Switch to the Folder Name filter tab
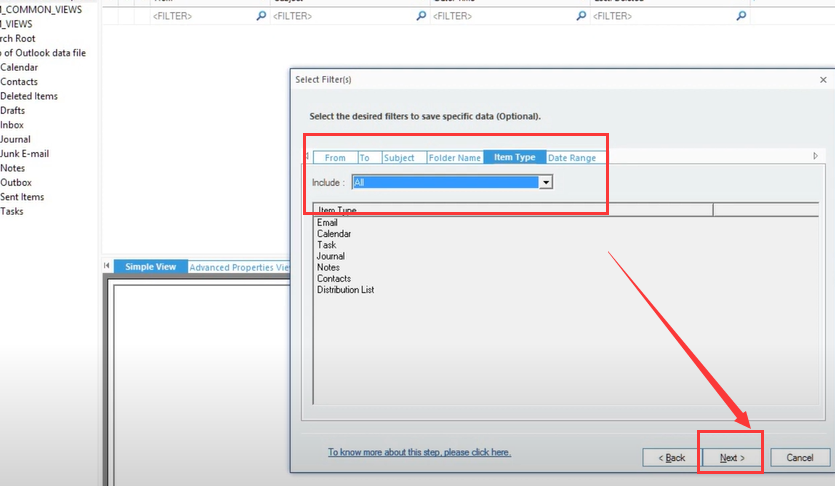This screenshot has height=486, width=835. point(455,158)
